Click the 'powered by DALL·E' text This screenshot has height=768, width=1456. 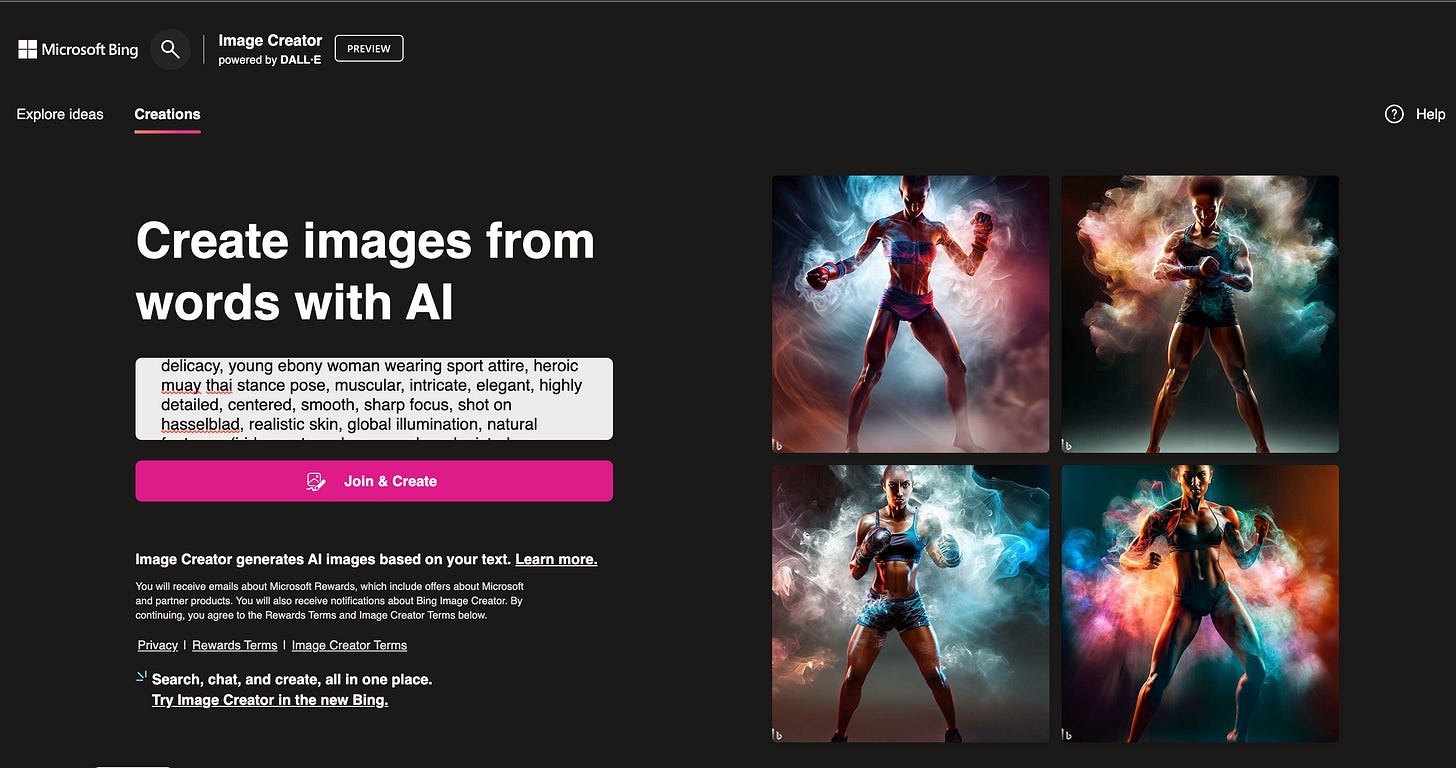click(270, 60)
